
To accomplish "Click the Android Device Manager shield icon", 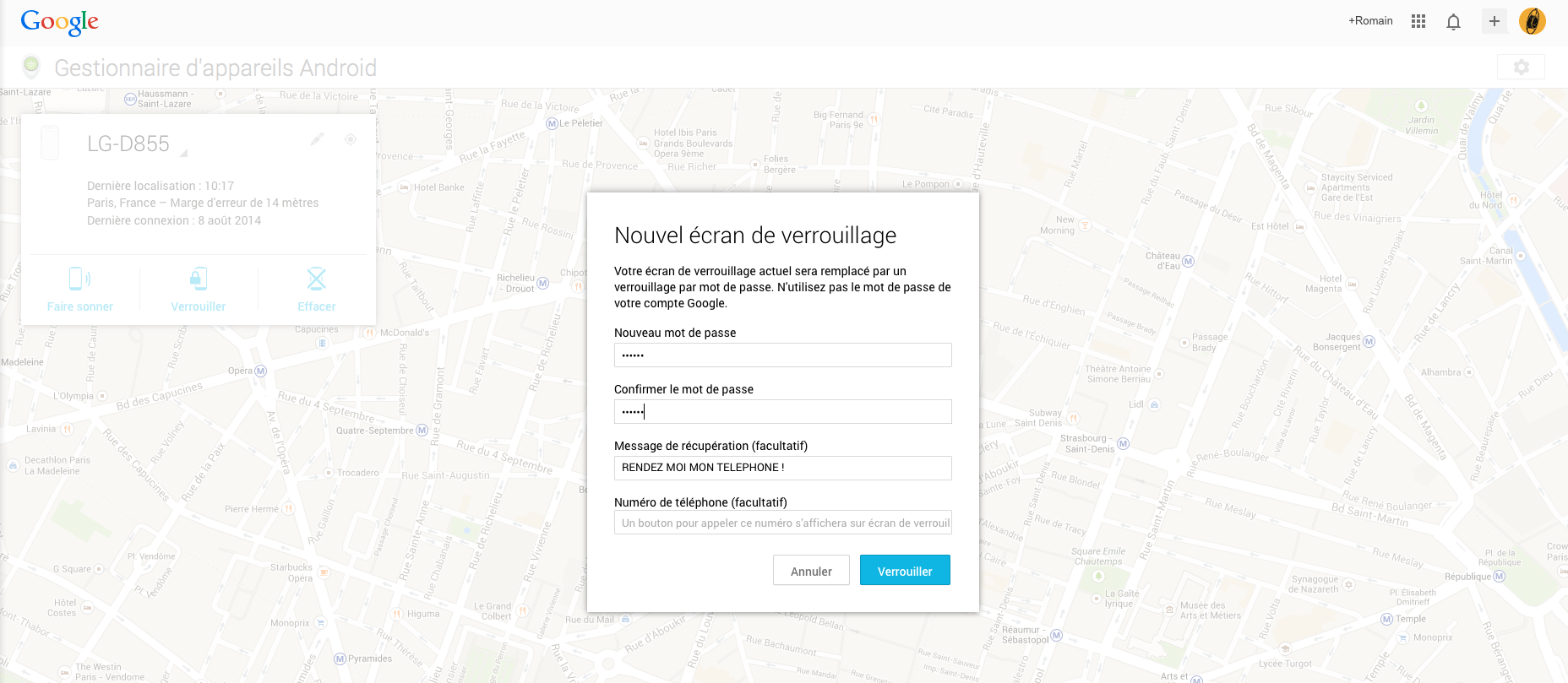I will (x=31, y=66).
